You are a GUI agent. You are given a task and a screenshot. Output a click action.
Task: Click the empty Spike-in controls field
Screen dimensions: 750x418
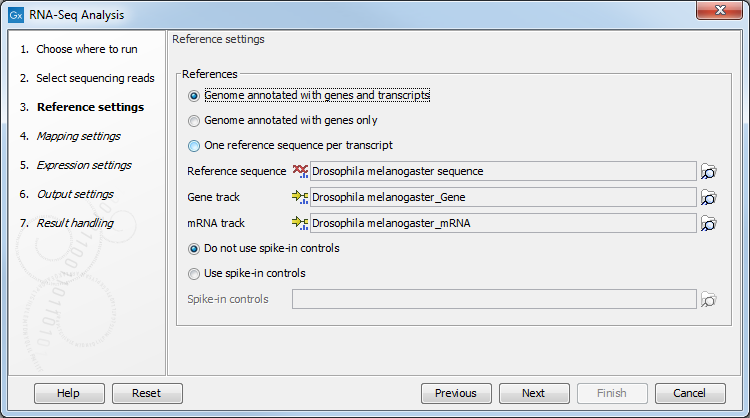point(494,299)
